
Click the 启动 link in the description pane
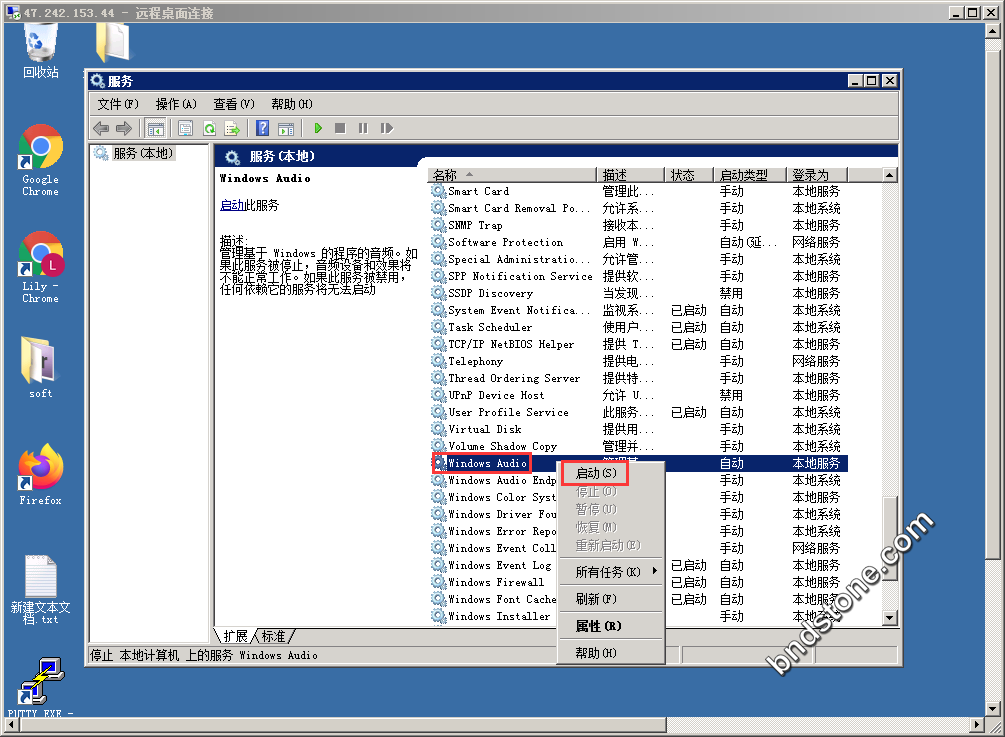tap(232, 205)
